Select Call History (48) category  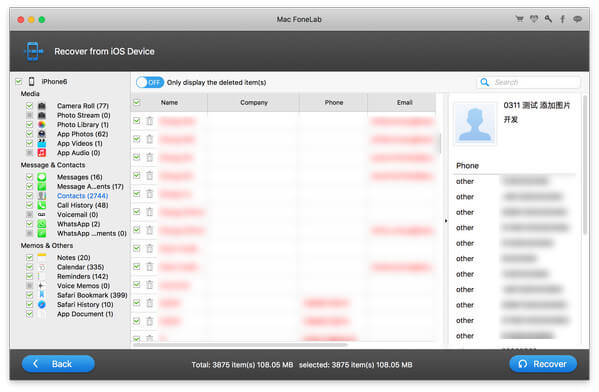(x=83, y=205)
